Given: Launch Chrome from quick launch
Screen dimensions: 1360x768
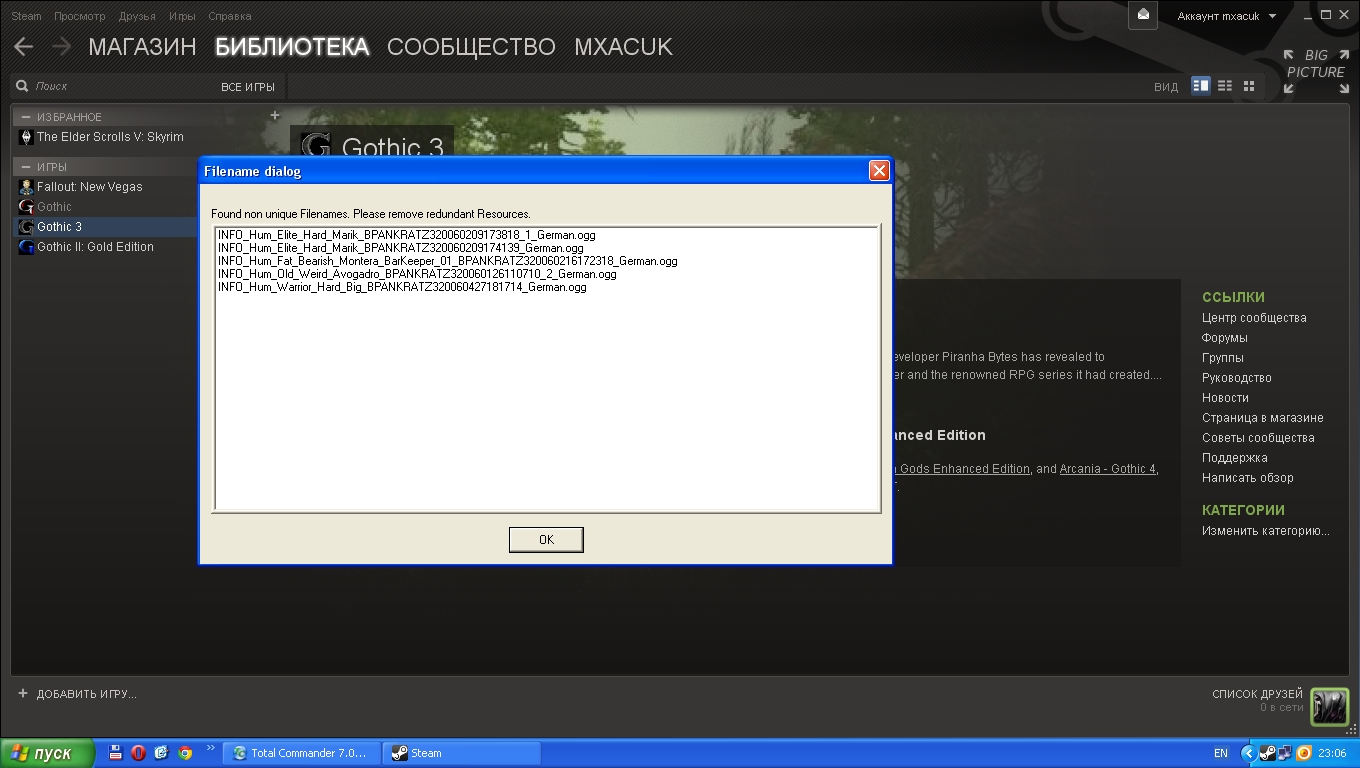Looking at the screenshot, I should click(x=185, y=753).
